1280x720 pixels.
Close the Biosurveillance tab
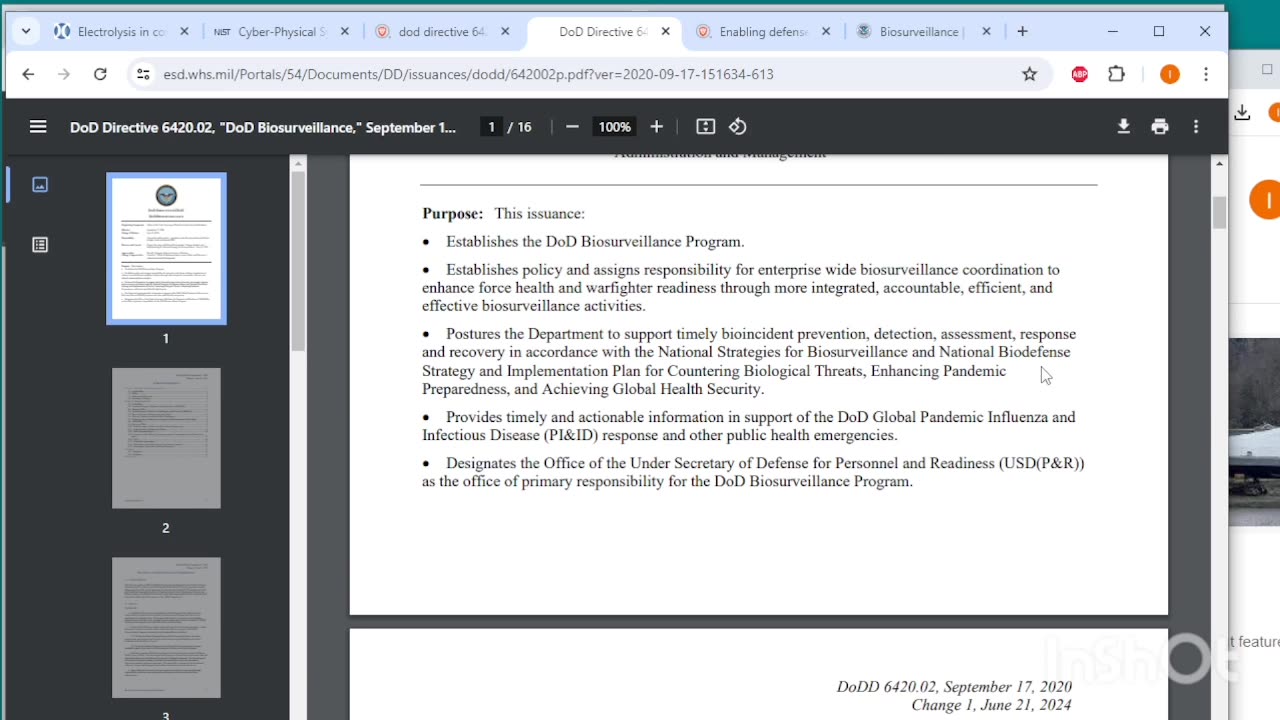[x=986, y=32]
